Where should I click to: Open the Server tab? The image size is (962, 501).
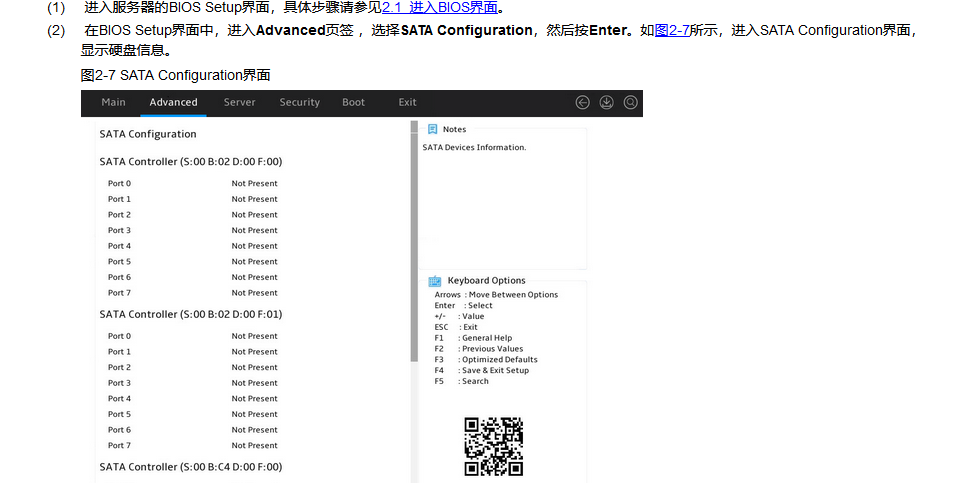239,102
